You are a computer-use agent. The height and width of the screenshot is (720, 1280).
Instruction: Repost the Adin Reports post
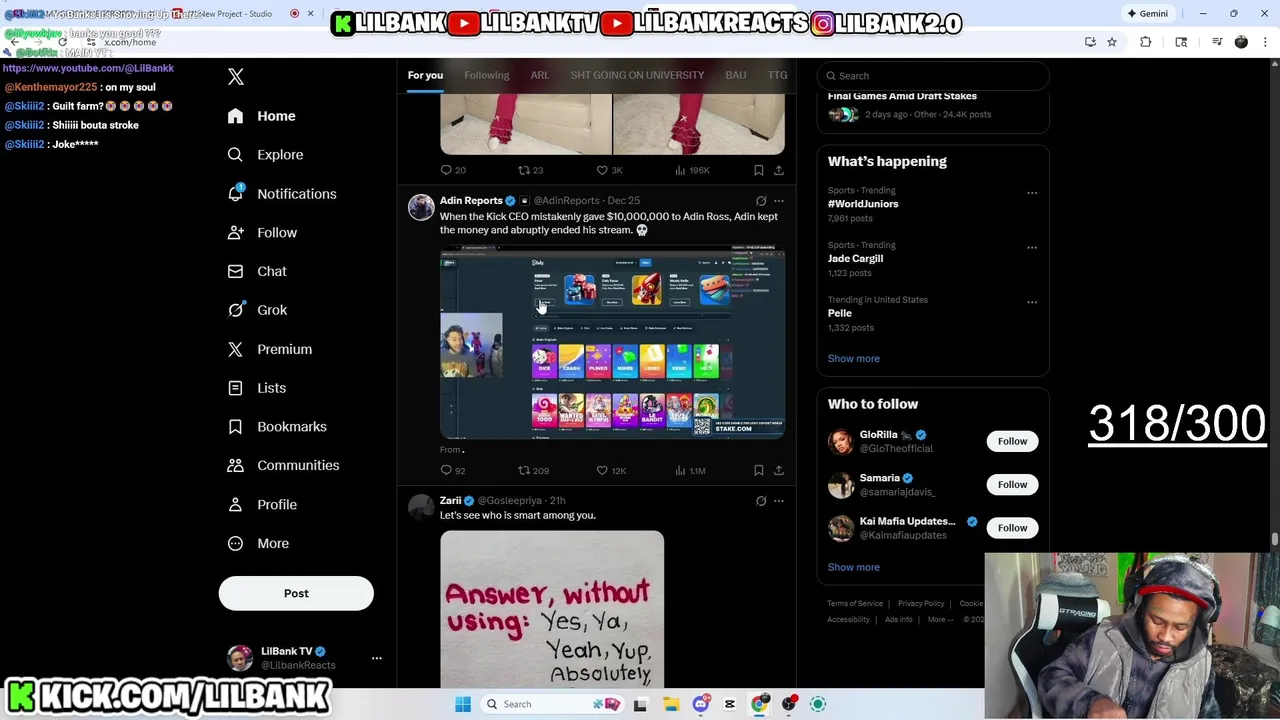click(x=523, y=470)
